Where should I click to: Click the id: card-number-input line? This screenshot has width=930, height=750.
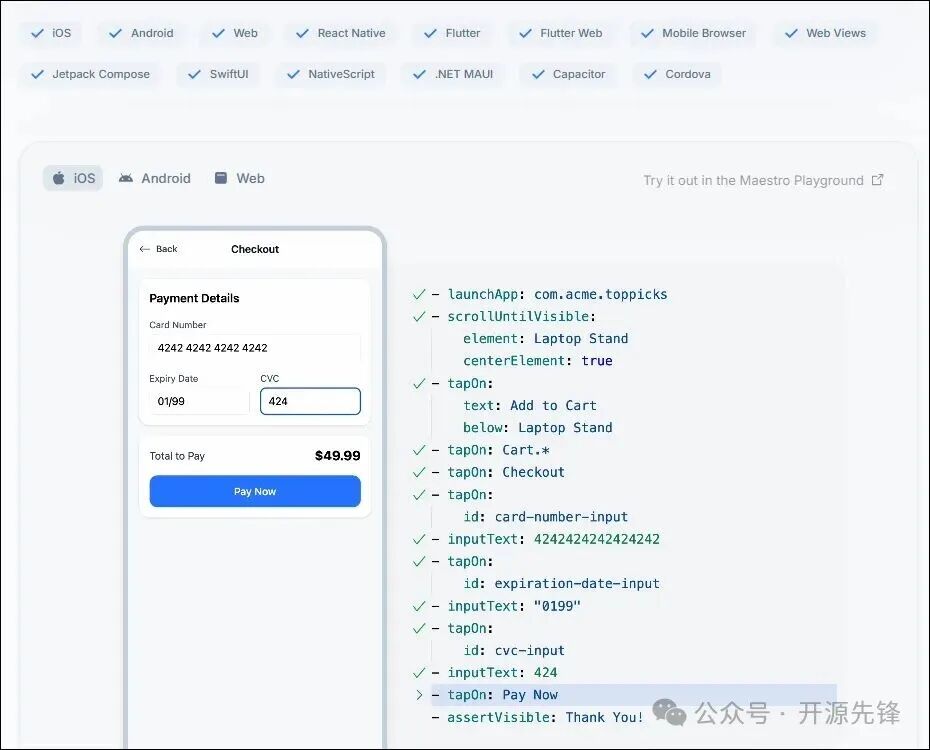[x=546, y=517]
